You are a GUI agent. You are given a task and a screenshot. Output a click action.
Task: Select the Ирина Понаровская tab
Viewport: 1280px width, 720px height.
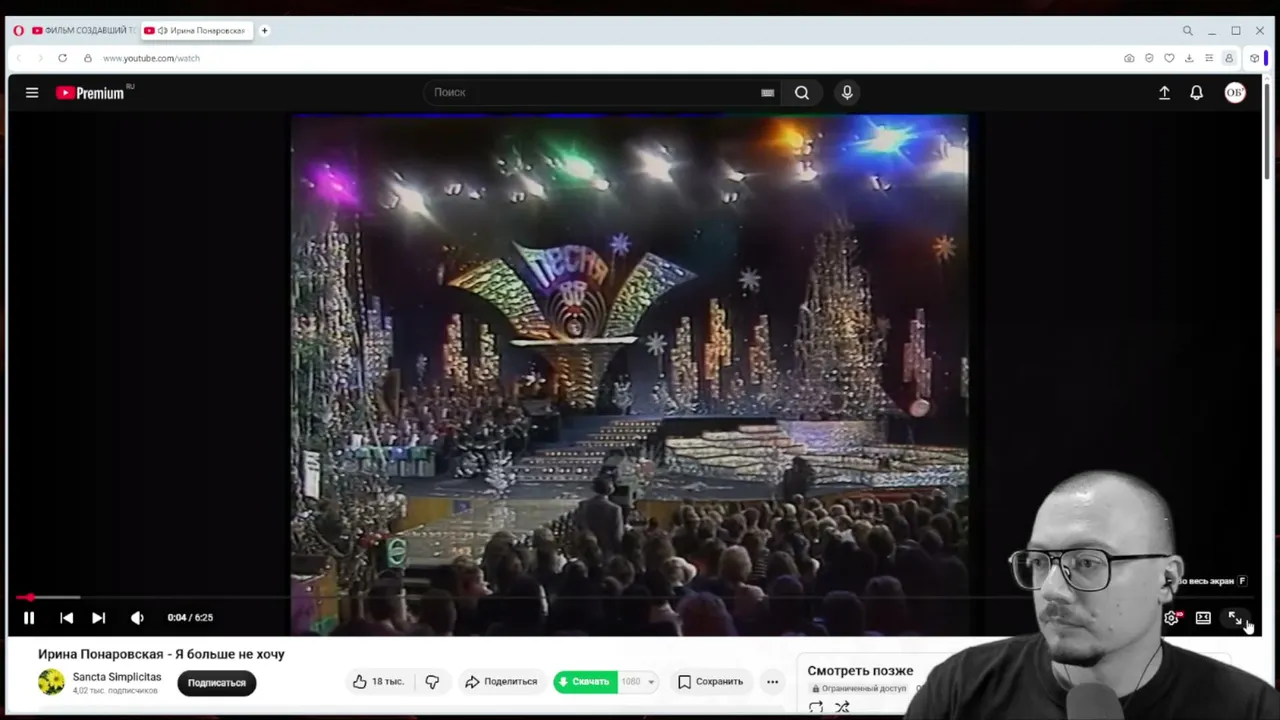pos(198,31)
